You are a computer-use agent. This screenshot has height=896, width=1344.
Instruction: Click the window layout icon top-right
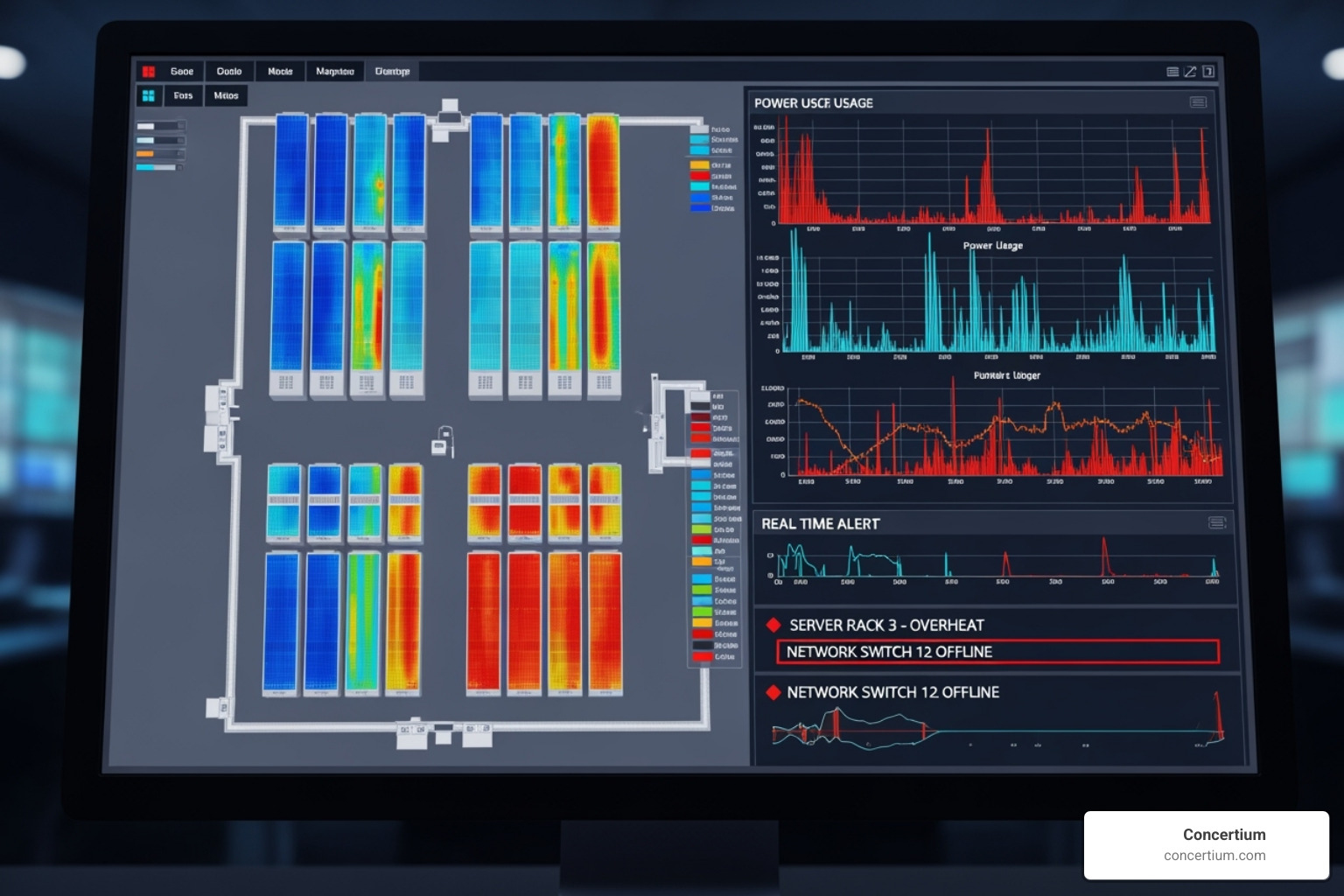(x=1208, y=70)
